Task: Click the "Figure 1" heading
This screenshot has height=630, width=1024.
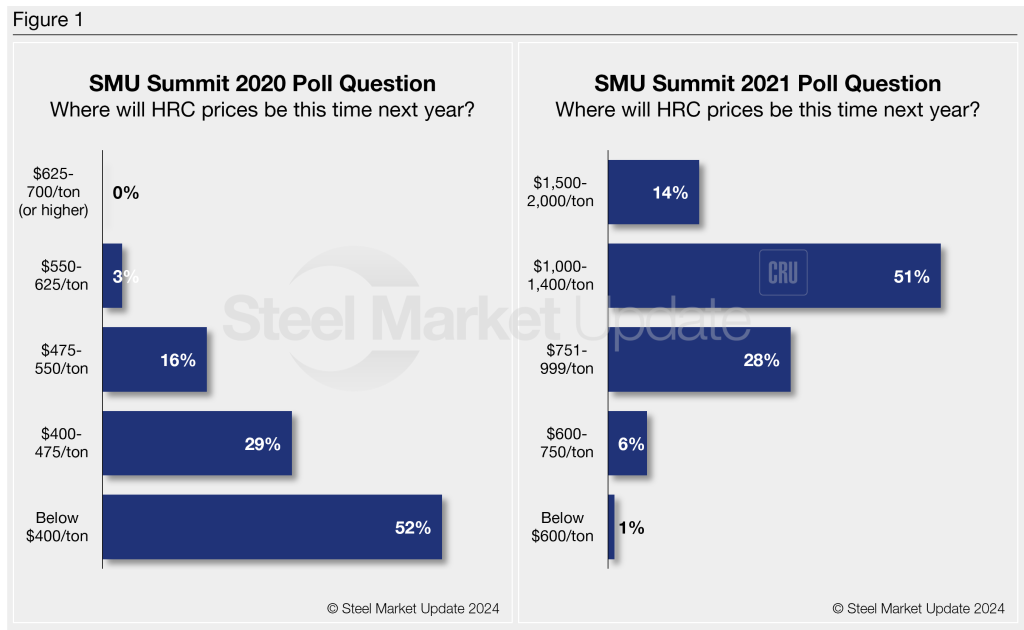Action: coord(46,19)
